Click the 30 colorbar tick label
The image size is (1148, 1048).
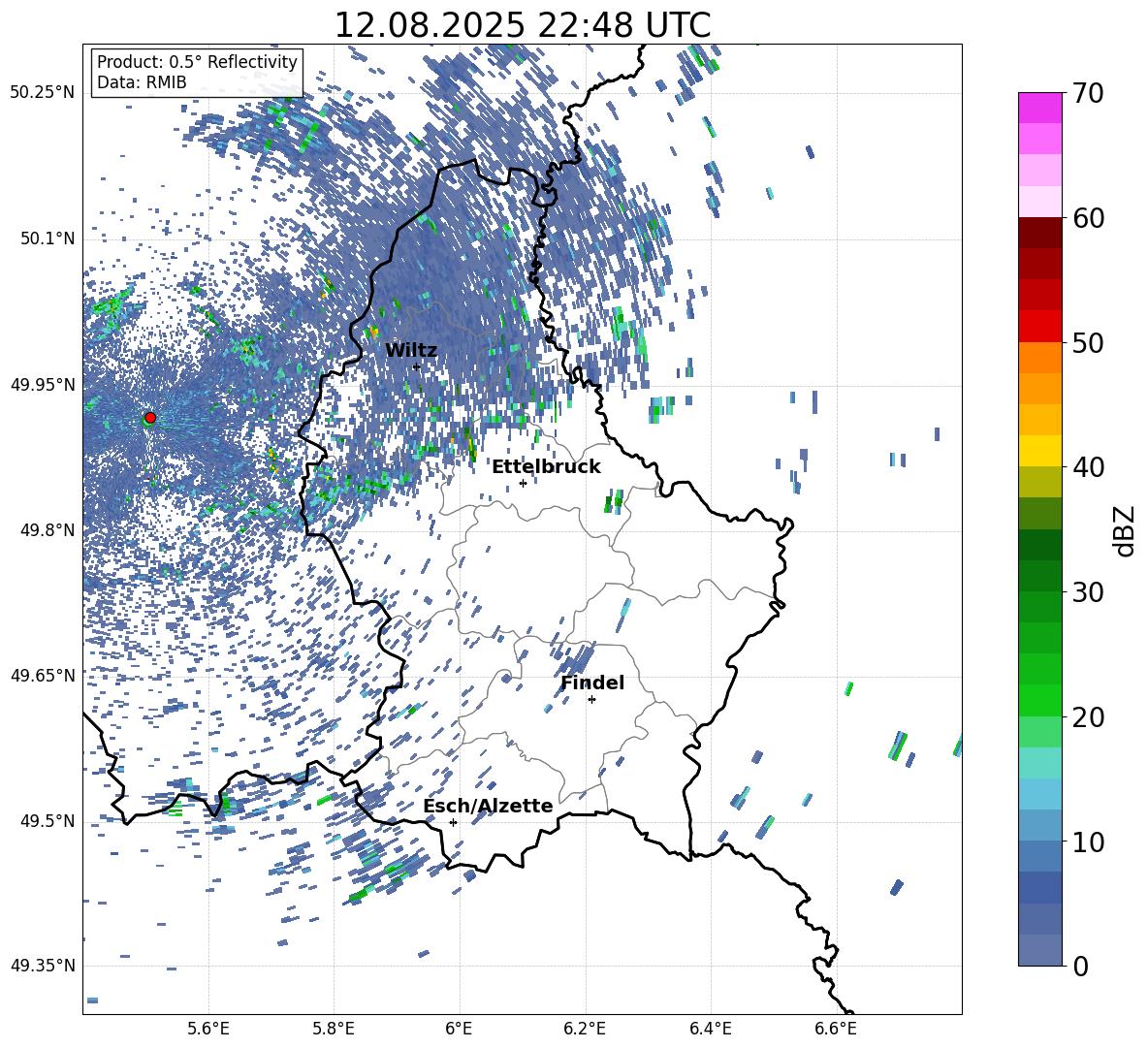point(1088,591)
